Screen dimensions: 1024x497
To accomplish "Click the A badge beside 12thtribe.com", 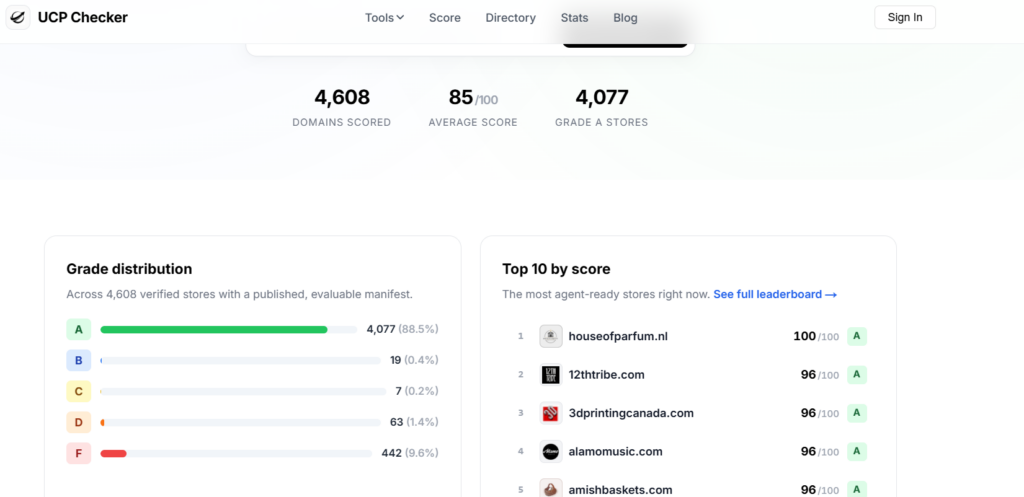I will click(x=857, y=375).
